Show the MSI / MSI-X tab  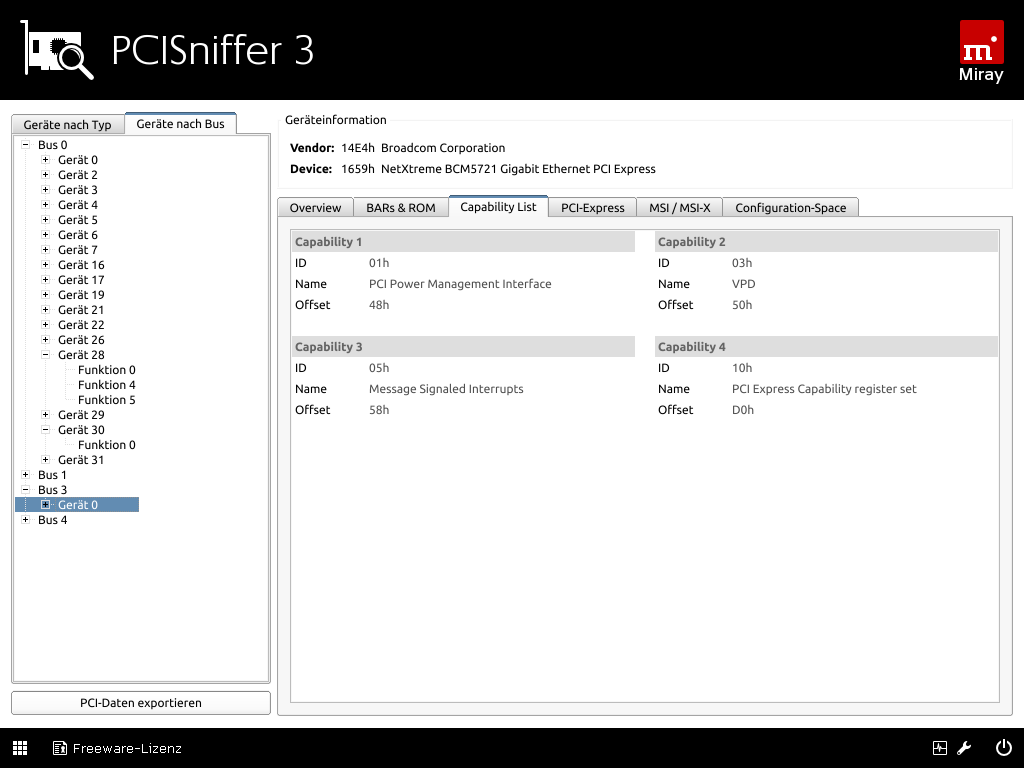680,208
